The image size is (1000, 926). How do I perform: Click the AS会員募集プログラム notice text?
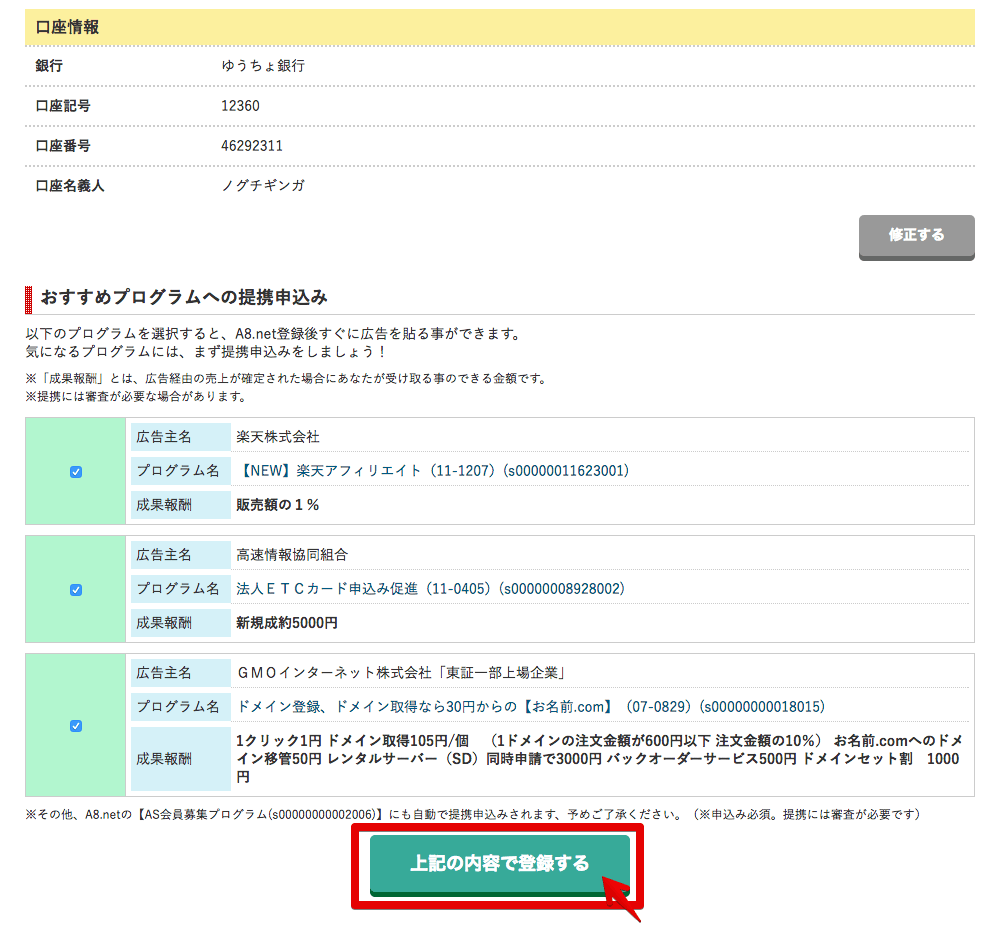point(473,814)
